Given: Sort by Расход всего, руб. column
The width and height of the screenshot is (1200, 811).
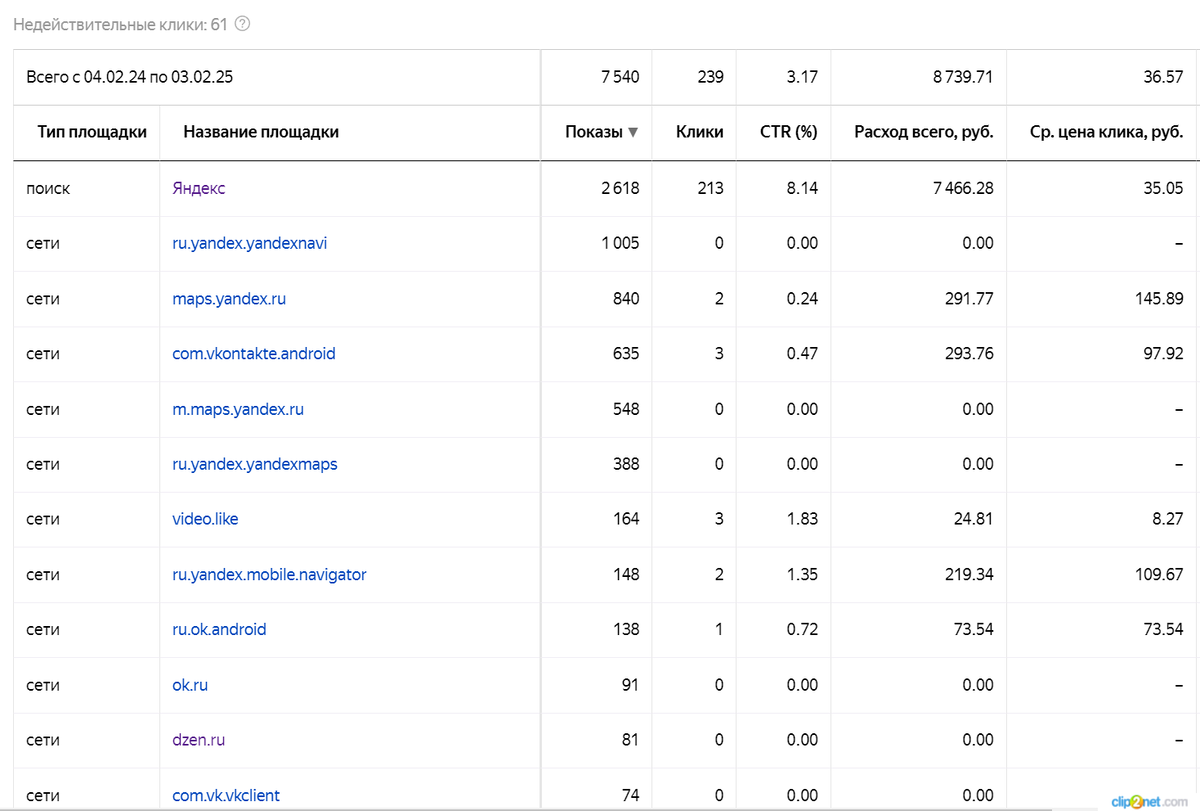Looking at the screenshot, I should click(x=923, y=132).
